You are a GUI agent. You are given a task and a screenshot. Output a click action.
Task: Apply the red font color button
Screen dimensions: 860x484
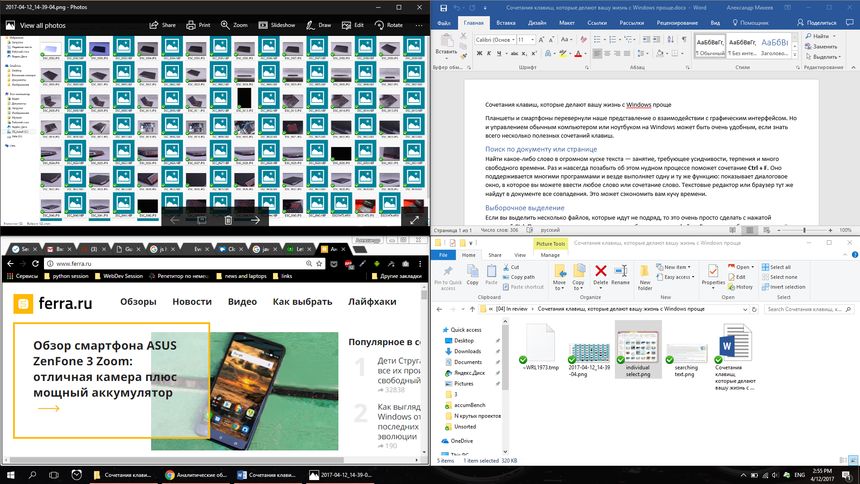(x=578, y=54)
